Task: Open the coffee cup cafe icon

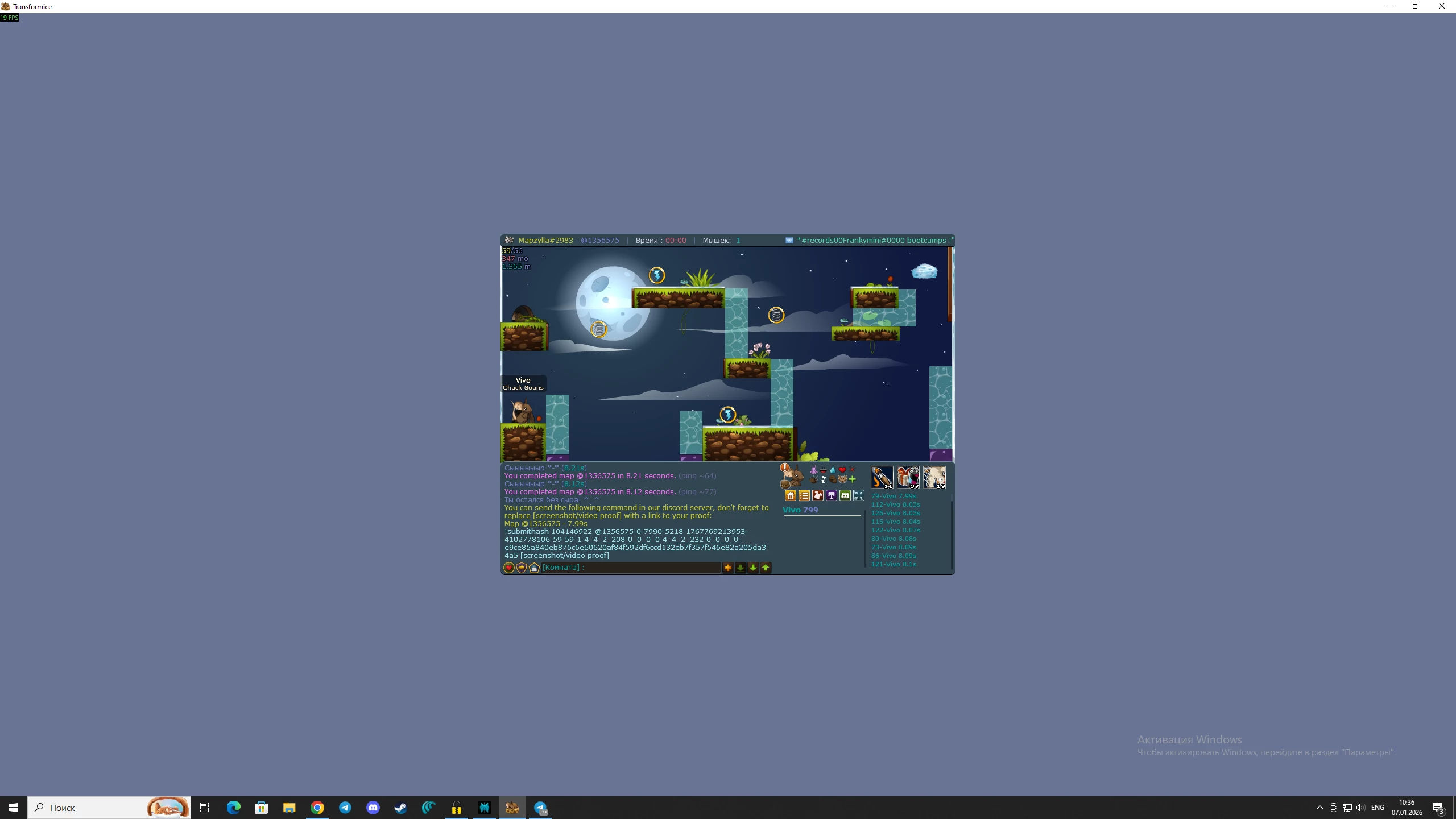Action: pyautogui.click(x=534, y=568)
